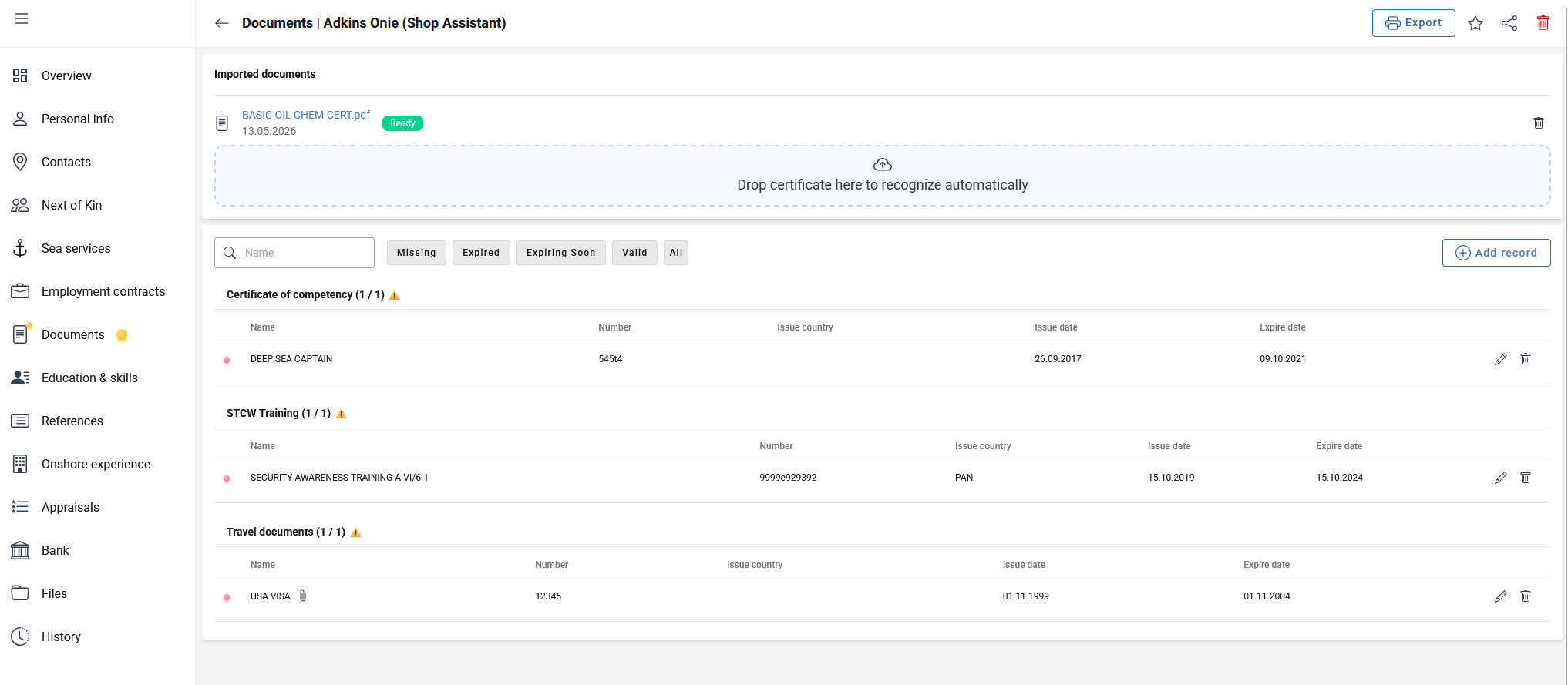This screenshot has width=1568, height=685.
Task: Open the hamburger menu icon
Action: pyautogui.click(x=22, y=18)
